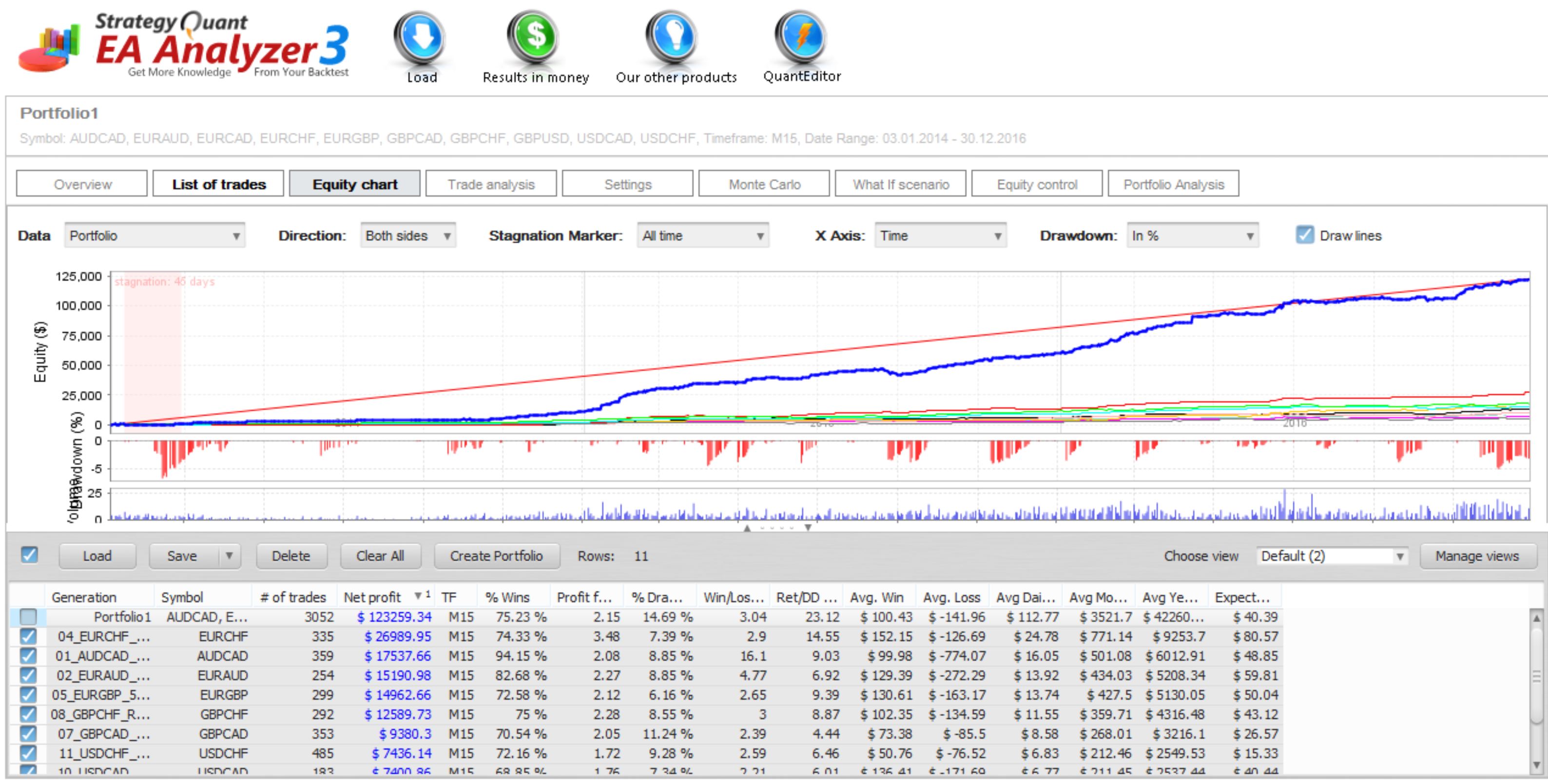Click the Save button
This screenshot has height=784, width=1548.
(x=183, y=555)
